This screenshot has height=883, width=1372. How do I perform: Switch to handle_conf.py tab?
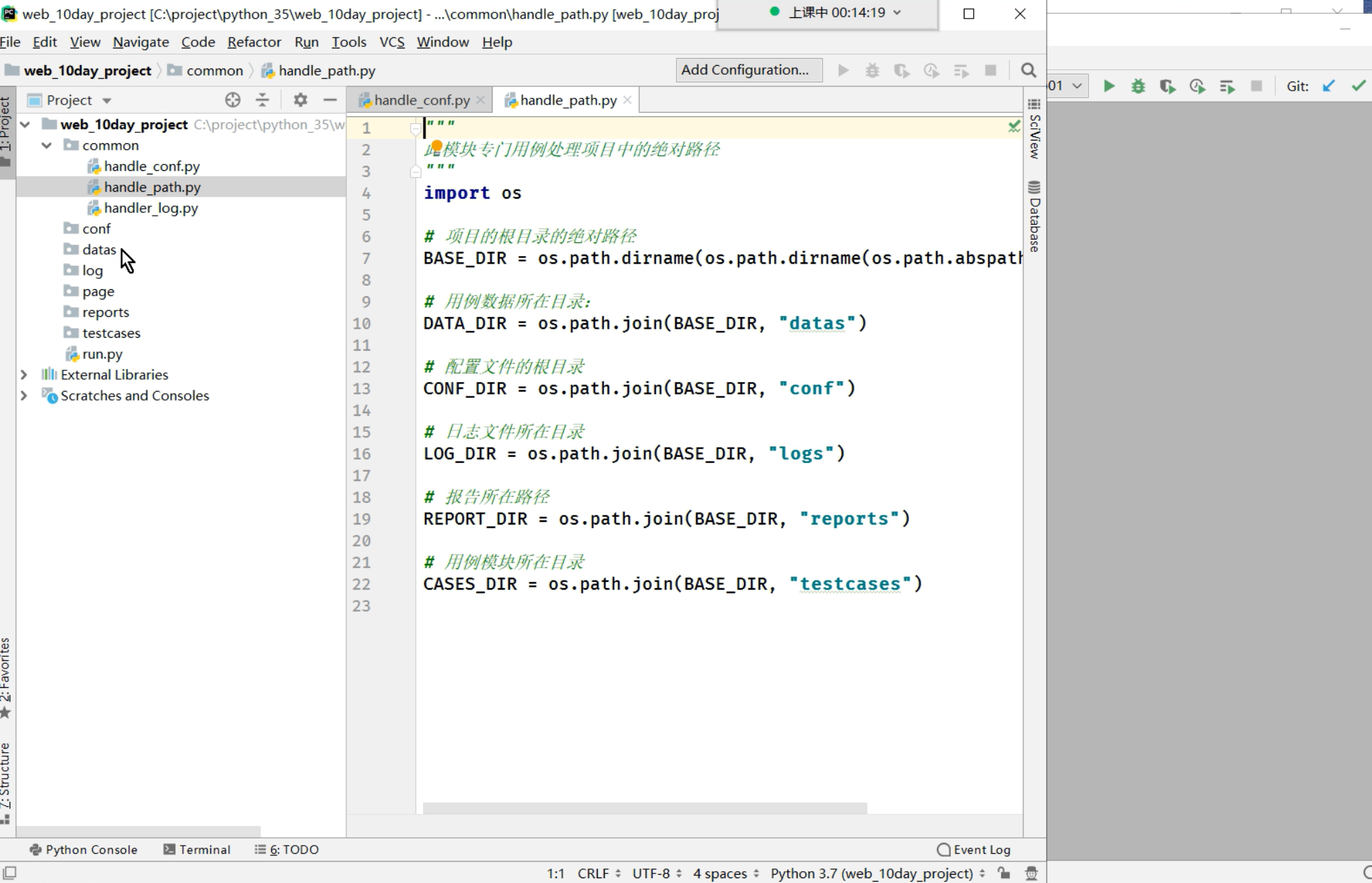click(421, 100)
